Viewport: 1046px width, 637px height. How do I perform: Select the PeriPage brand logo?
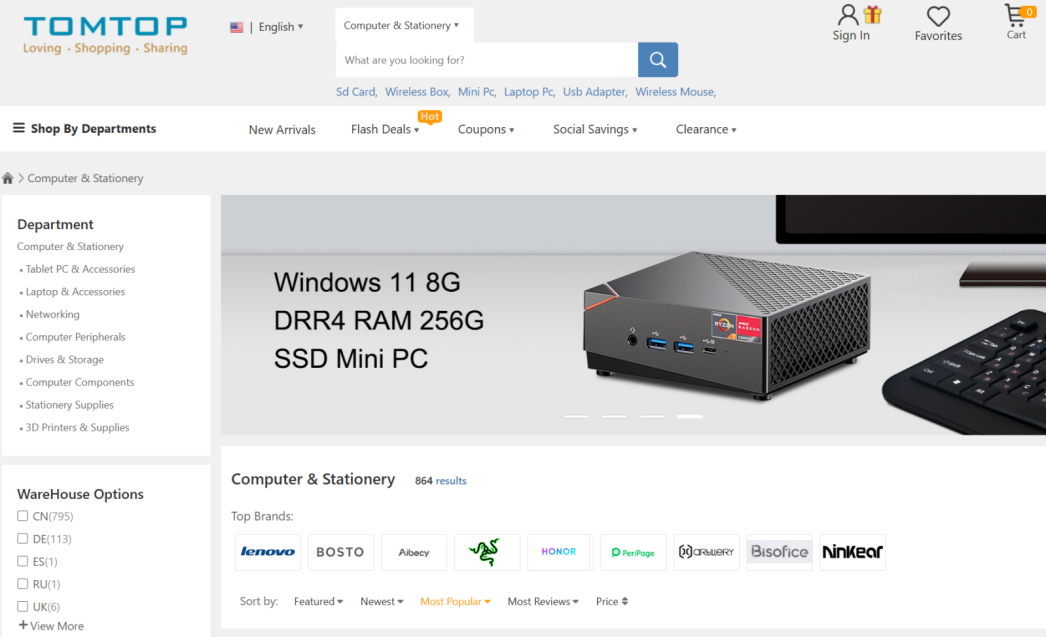[633, 552]
